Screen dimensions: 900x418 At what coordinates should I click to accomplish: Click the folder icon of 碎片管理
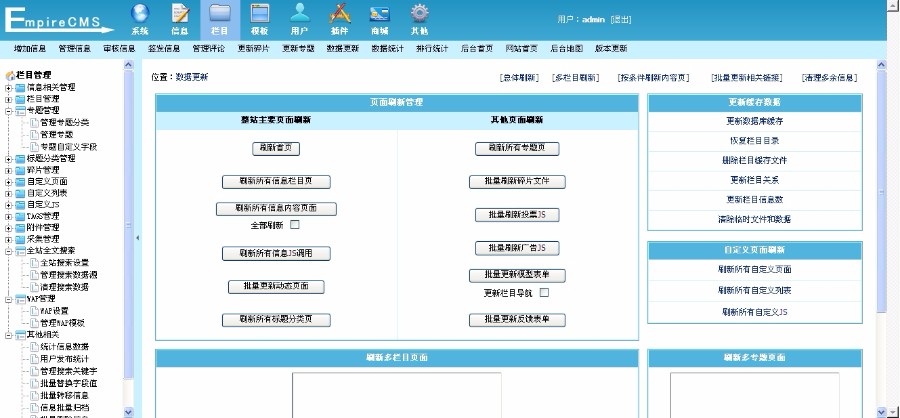20,171
